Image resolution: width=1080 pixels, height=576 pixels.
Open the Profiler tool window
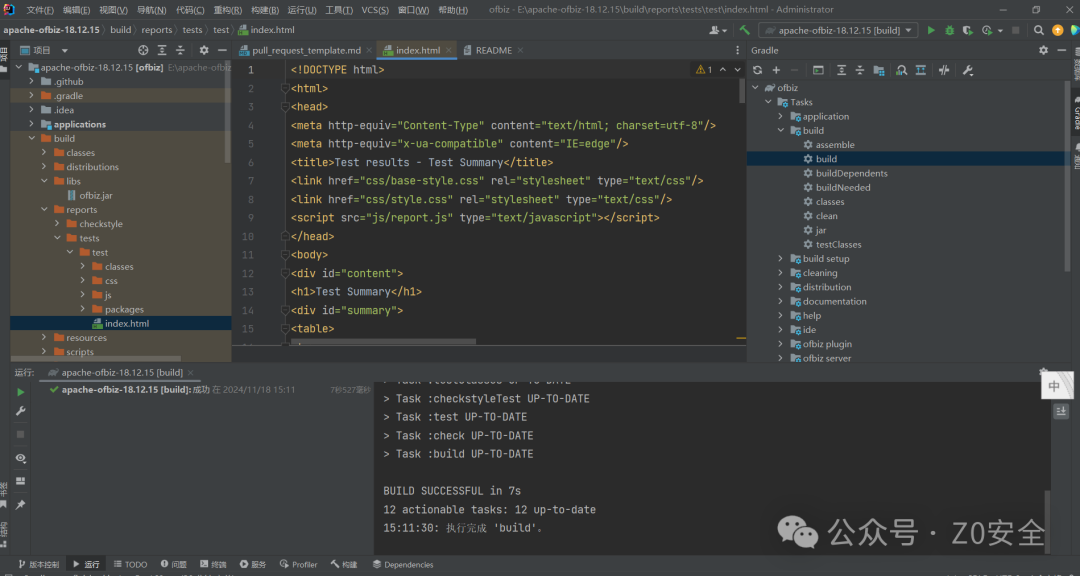(x=299, y=564)
